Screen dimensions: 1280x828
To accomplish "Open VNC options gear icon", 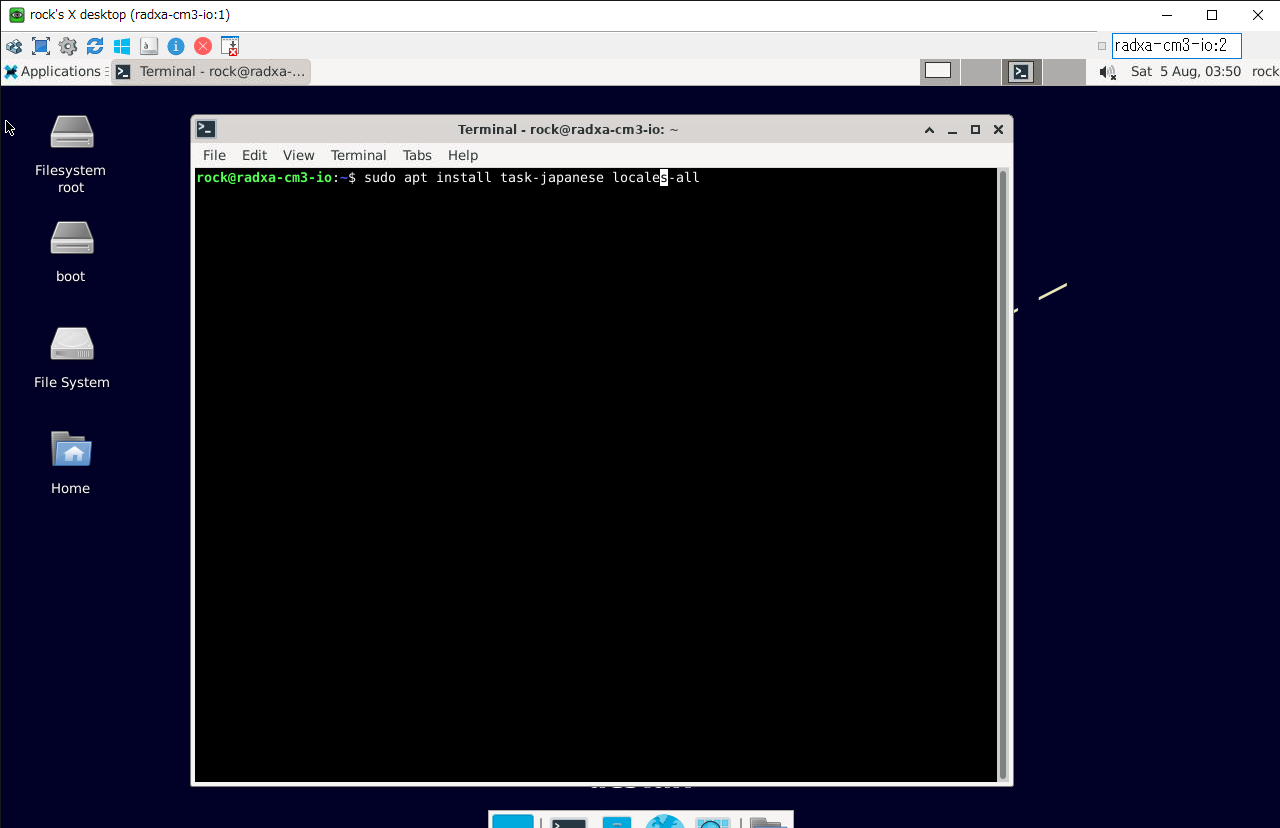I will [68, 46].
